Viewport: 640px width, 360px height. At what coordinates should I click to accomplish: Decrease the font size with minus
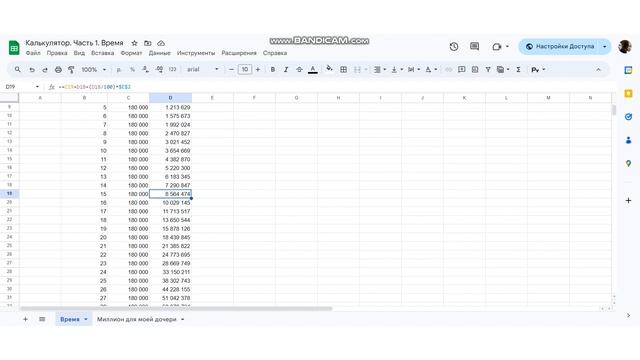[231, 70]
